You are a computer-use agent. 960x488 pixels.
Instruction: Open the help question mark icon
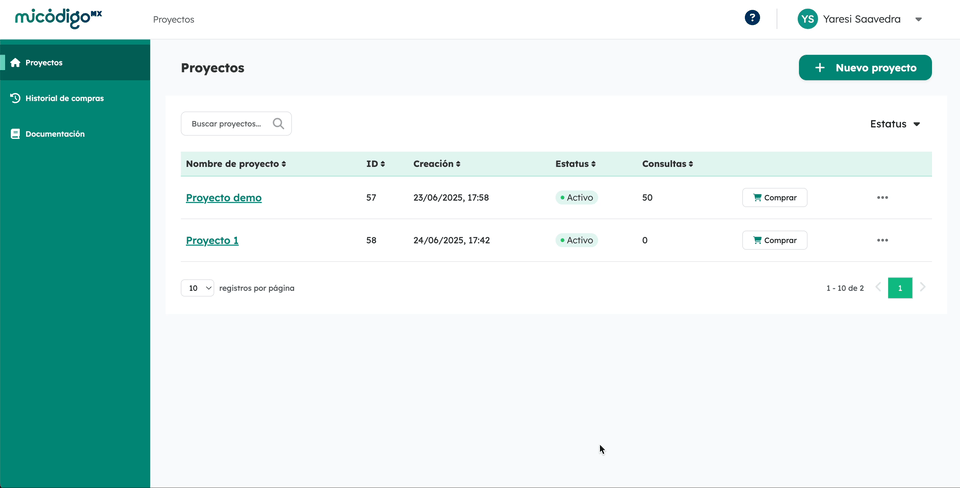coord(752,18)
